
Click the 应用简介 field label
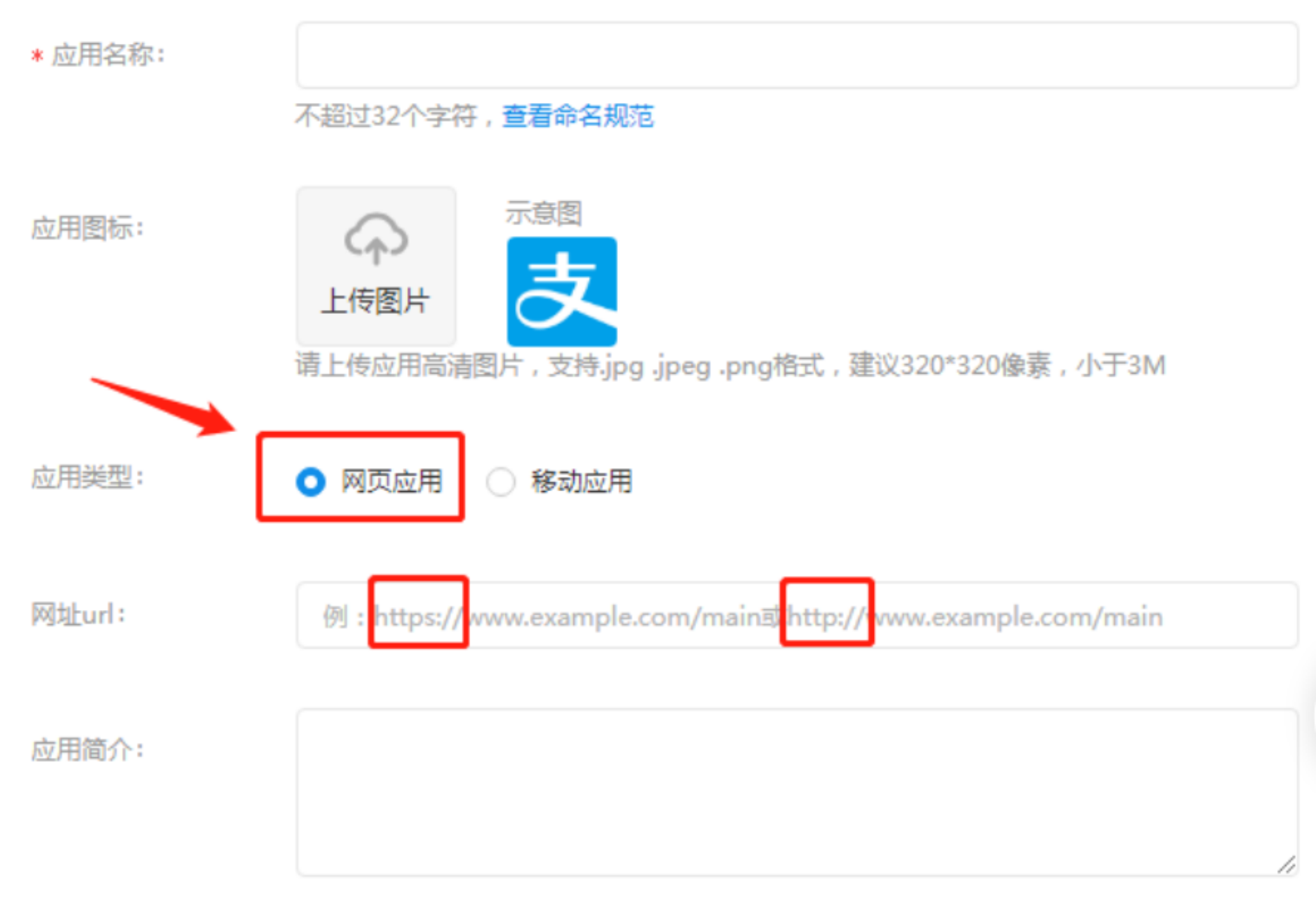click(88, 749)
